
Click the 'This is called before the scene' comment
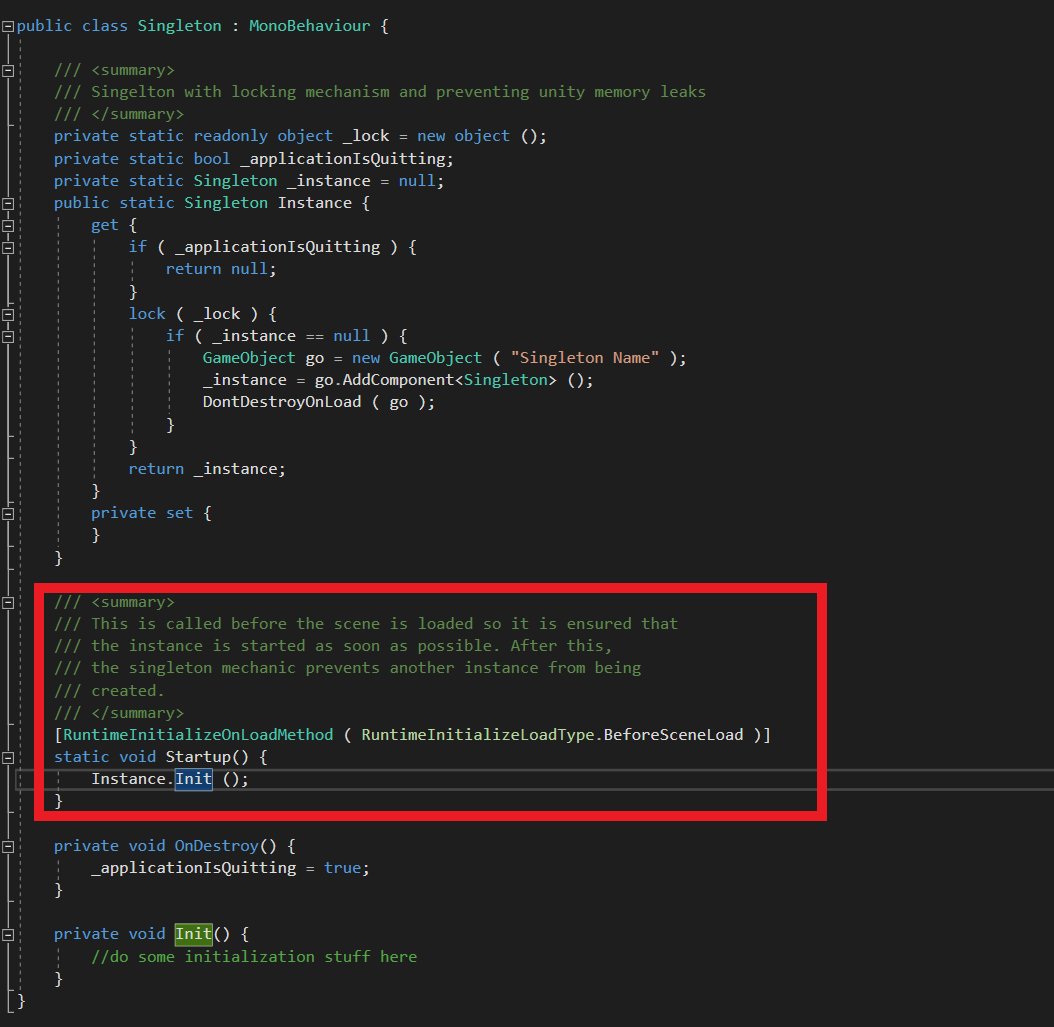pyautogui.click(x=366, y=624)
